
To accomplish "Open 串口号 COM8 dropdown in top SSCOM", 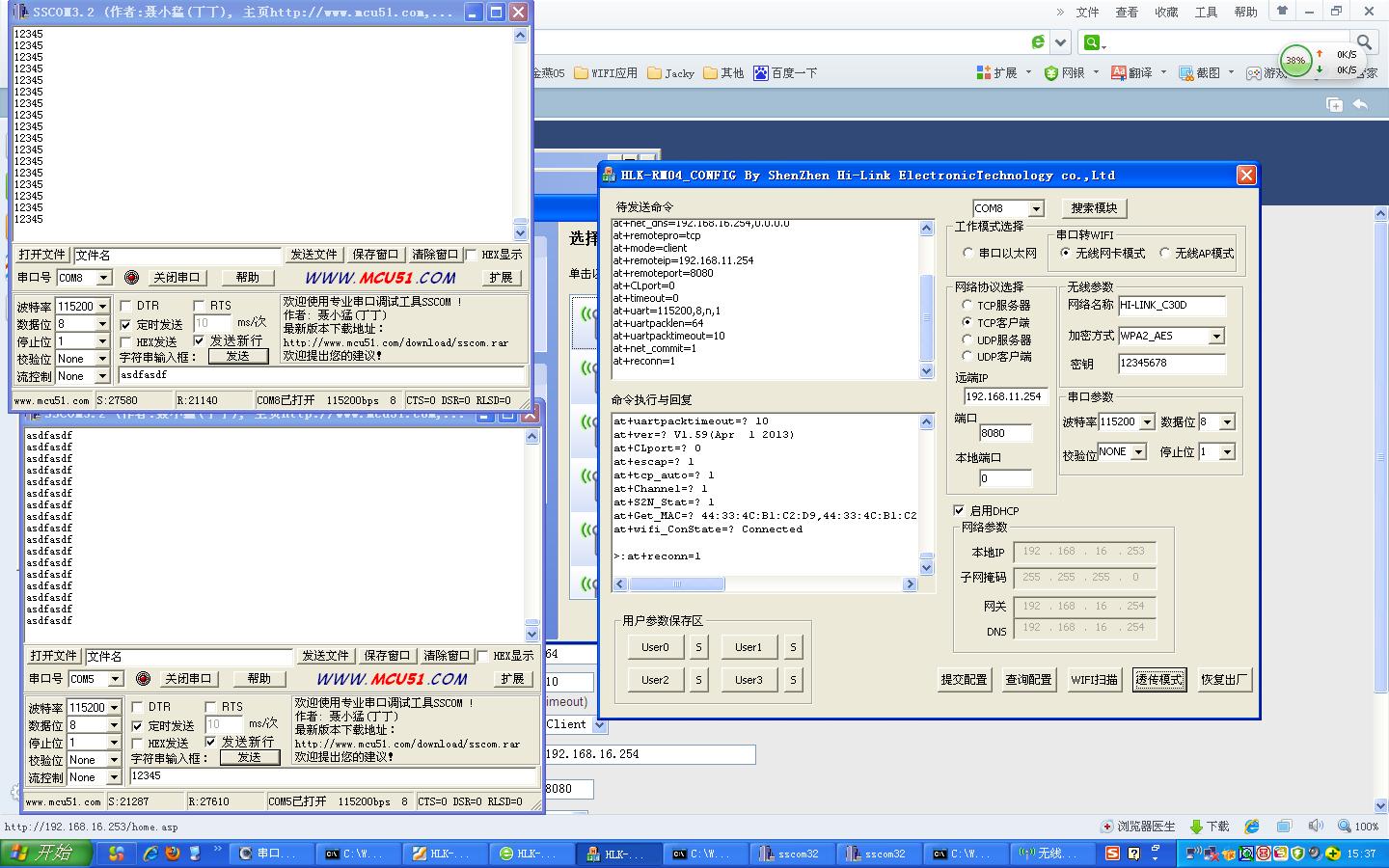I will (102, 278).
